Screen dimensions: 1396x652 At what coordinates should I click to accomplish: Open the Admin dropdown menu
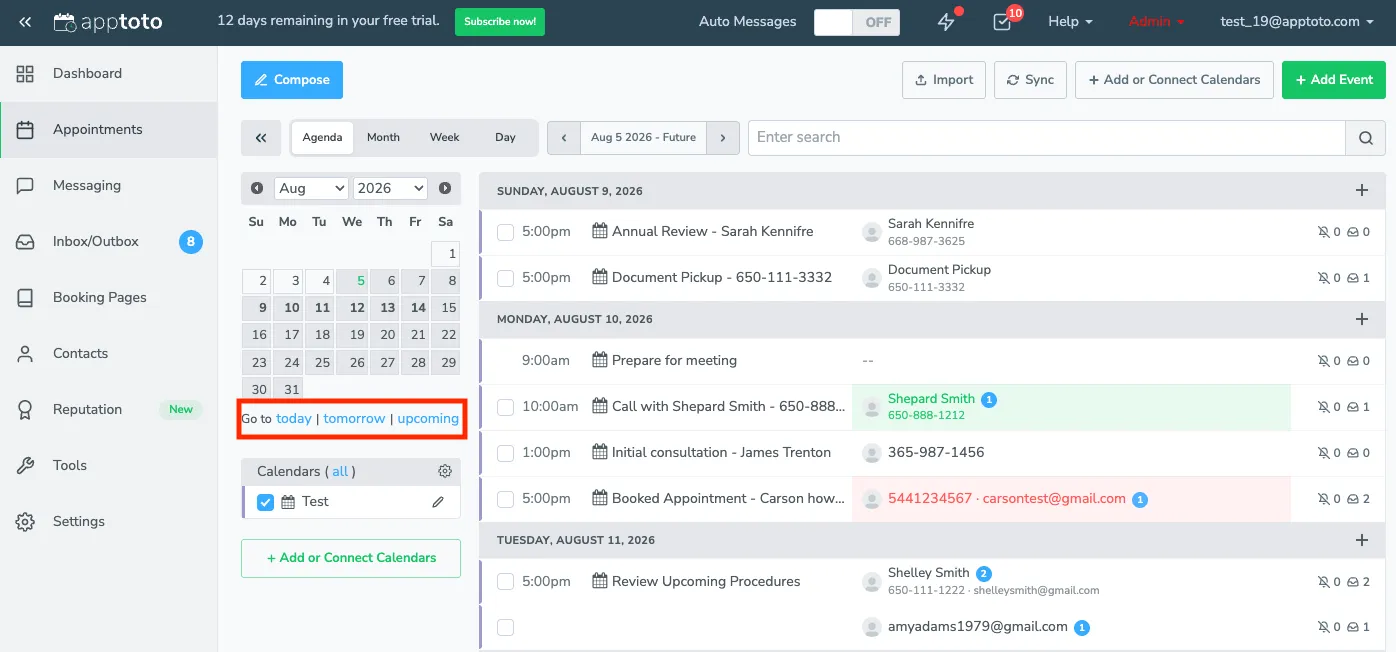point(1156,22)
